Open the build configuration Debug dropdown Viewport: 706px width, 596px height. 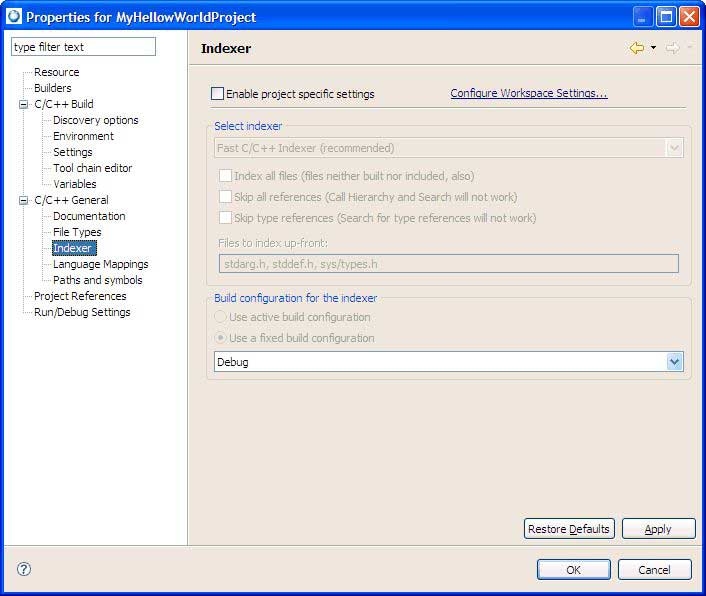[x=674, y=362]
